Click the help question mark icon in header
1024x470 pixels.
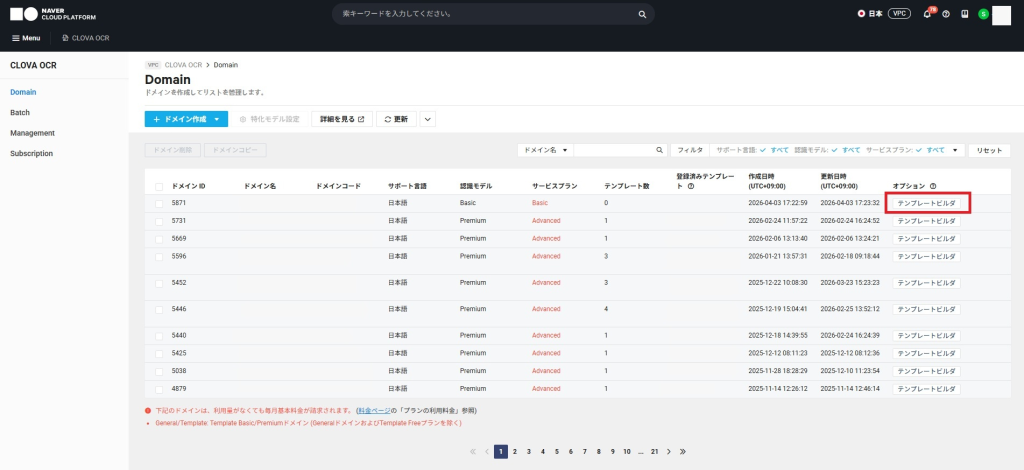click(946, 14)
